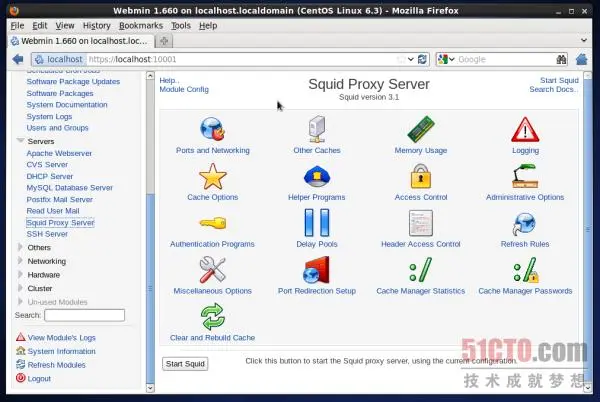The height and width of the screenshot is (402, 600).
Task: Open the Bookmarks menu
Action: point(141,26)
